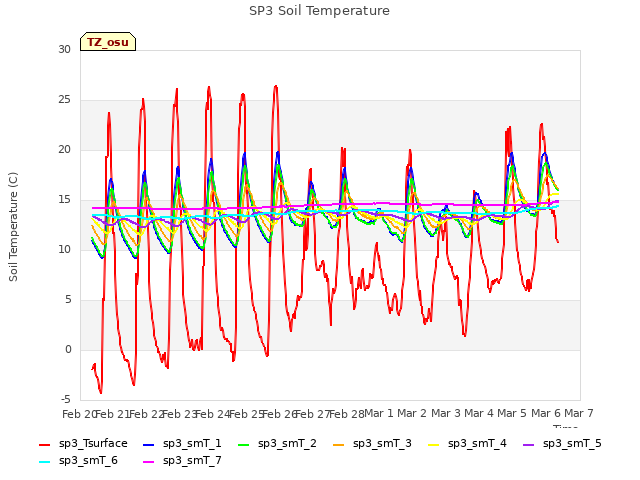
Task: Select the sp3_smT_4 legend label
Action: 477,443
